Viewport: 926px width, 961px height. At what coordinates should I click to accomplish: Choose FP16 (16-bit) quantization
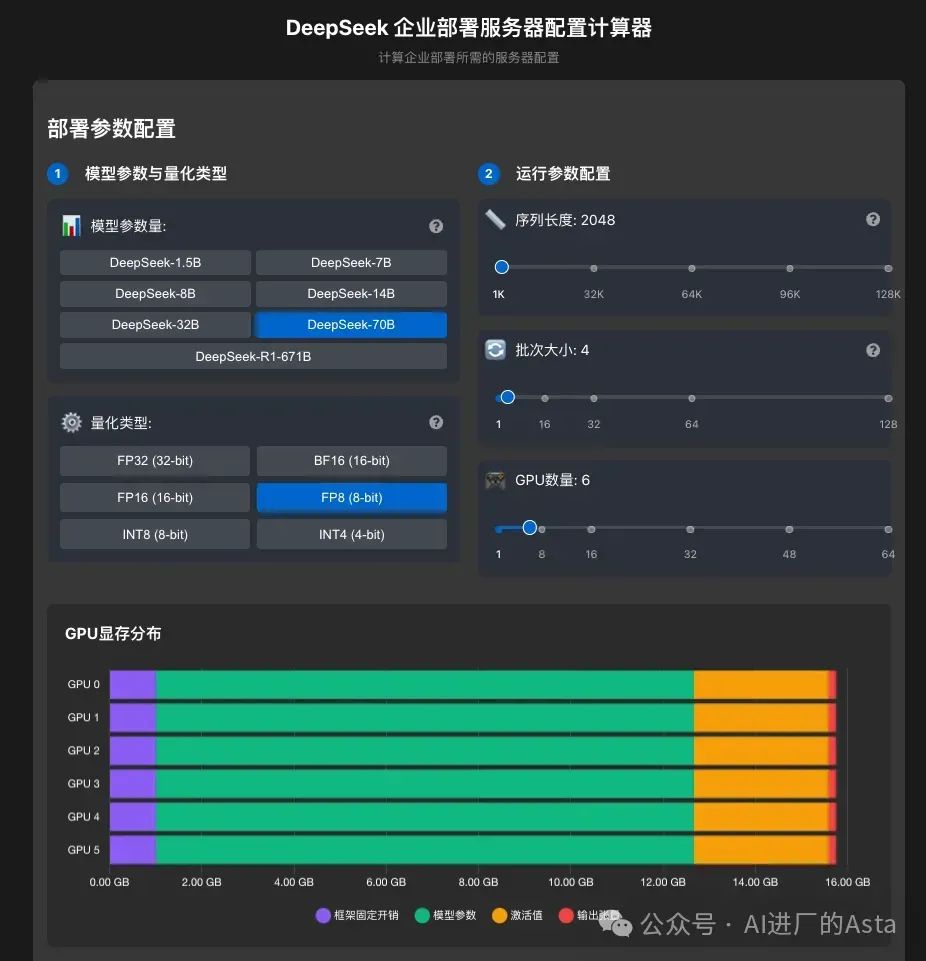click(x=155, y=498)
